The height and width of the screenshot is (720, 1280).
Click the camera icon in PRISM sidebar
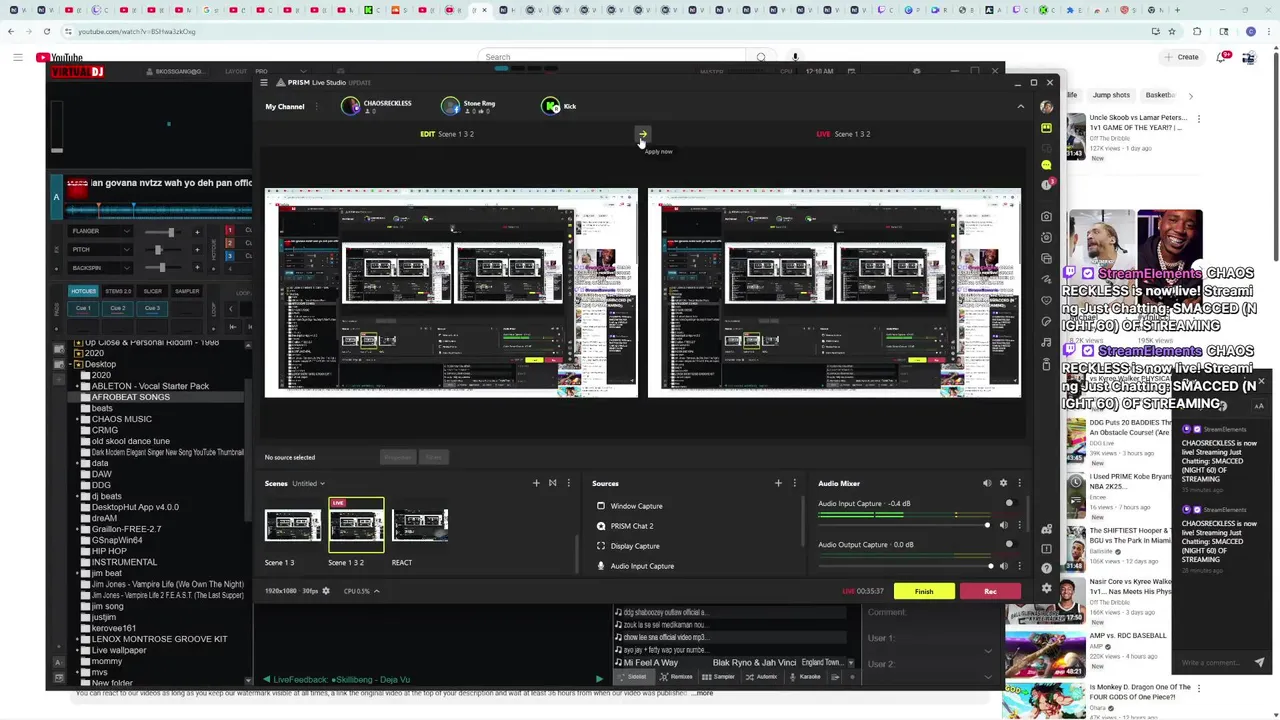tap(1046, 216)
